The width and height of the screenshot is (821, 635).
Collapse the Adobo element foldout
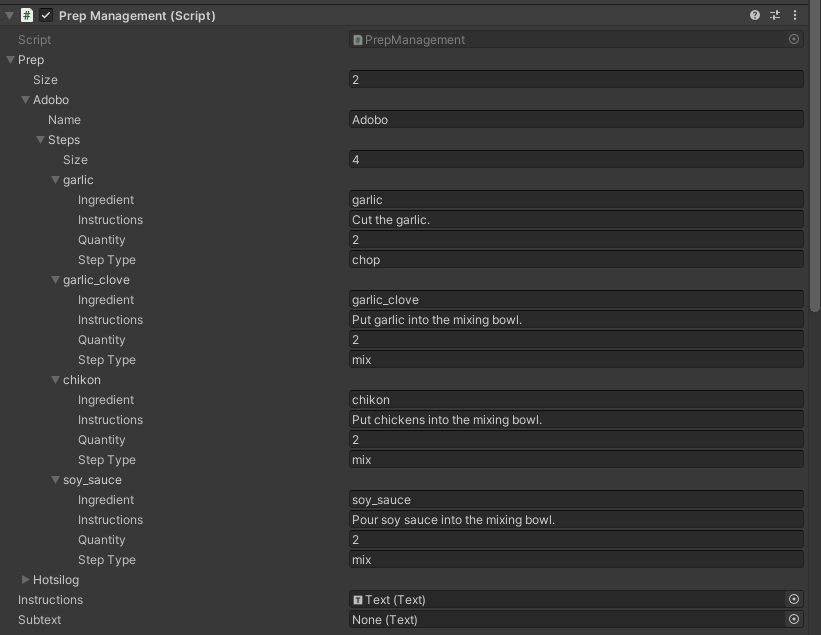(x=25, y=99)
